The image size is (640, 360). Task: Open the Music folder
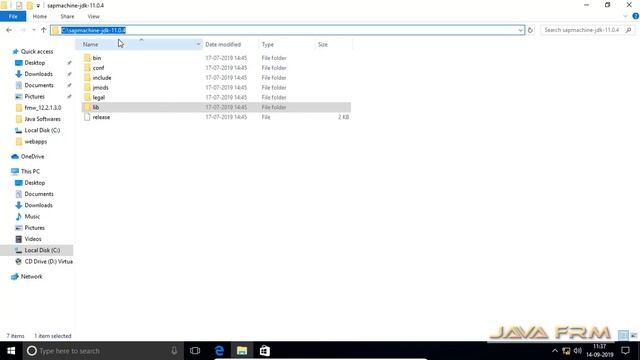click(32, 216)
